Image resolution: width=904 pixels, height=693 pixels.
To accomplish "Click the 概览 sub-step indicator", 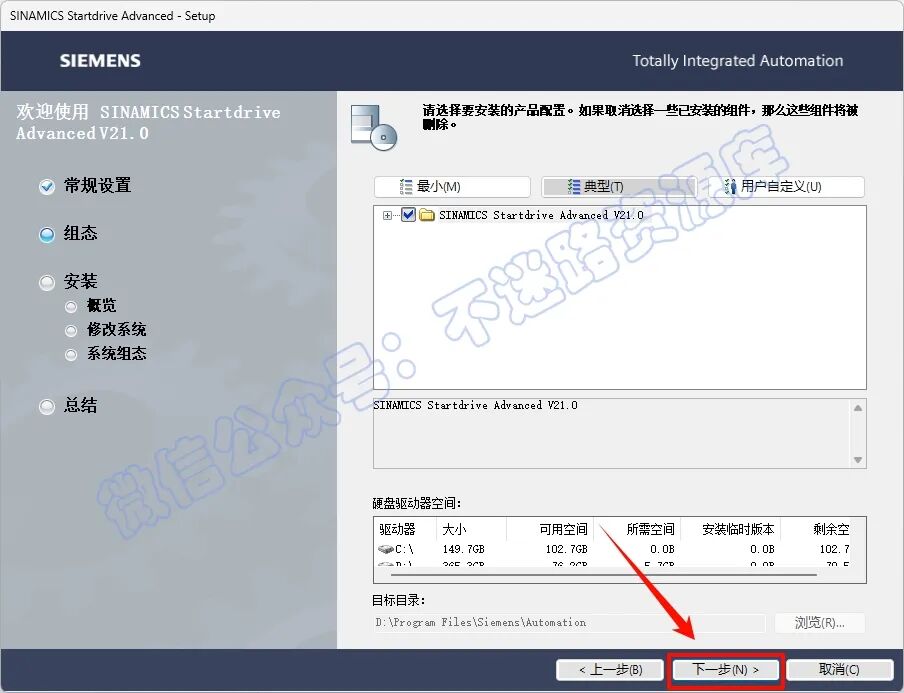I will [x=71, y=306].
